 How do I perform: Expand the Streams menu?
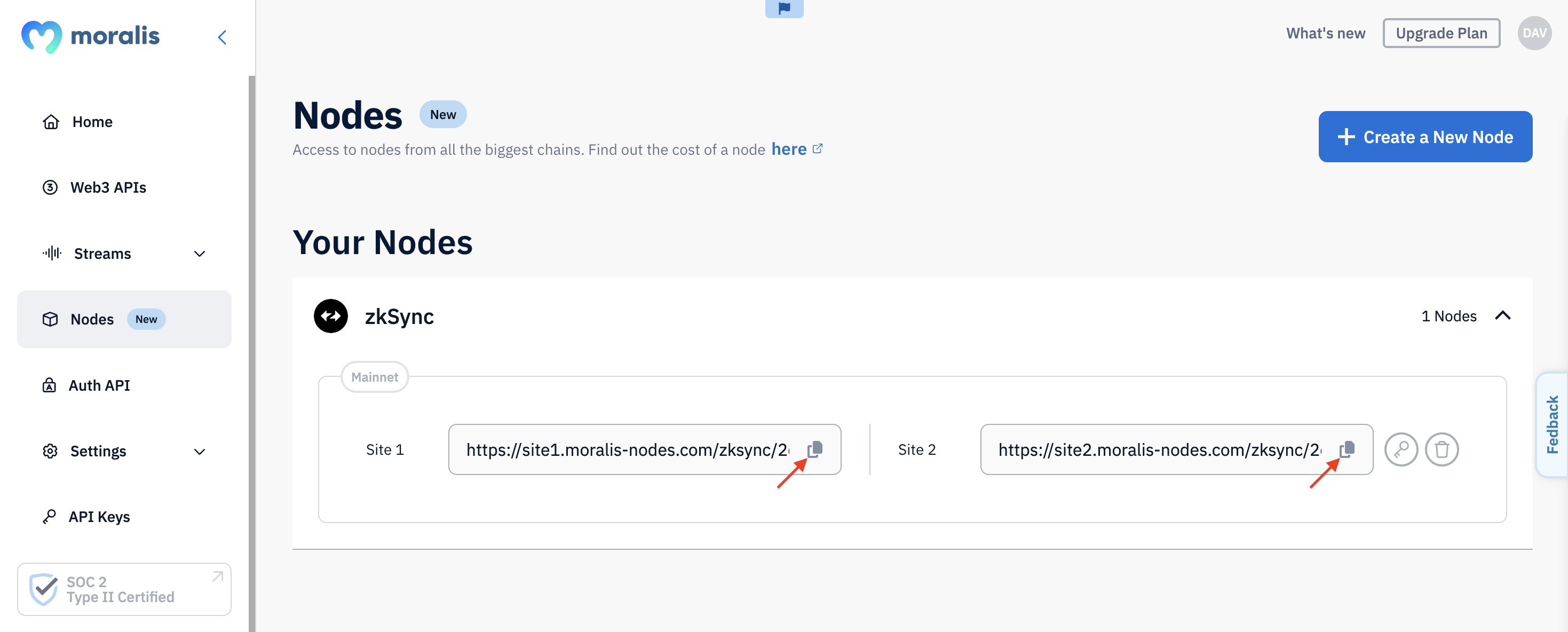(200, 254)
